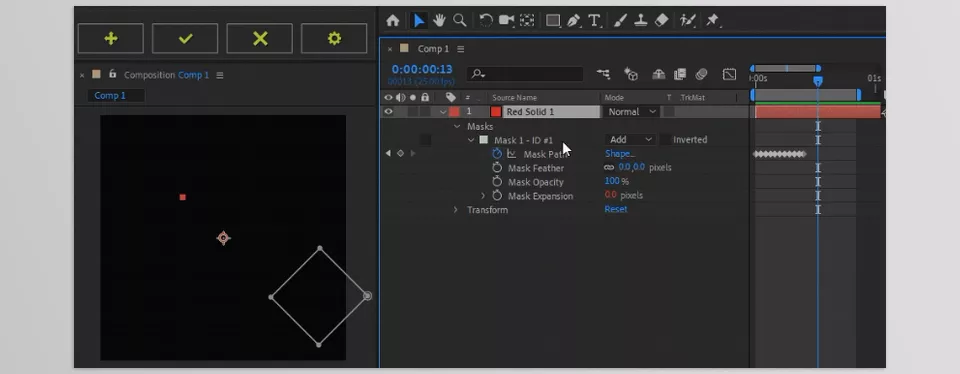Toggle the Motion Blur switch icon

(x=701, y=74)
